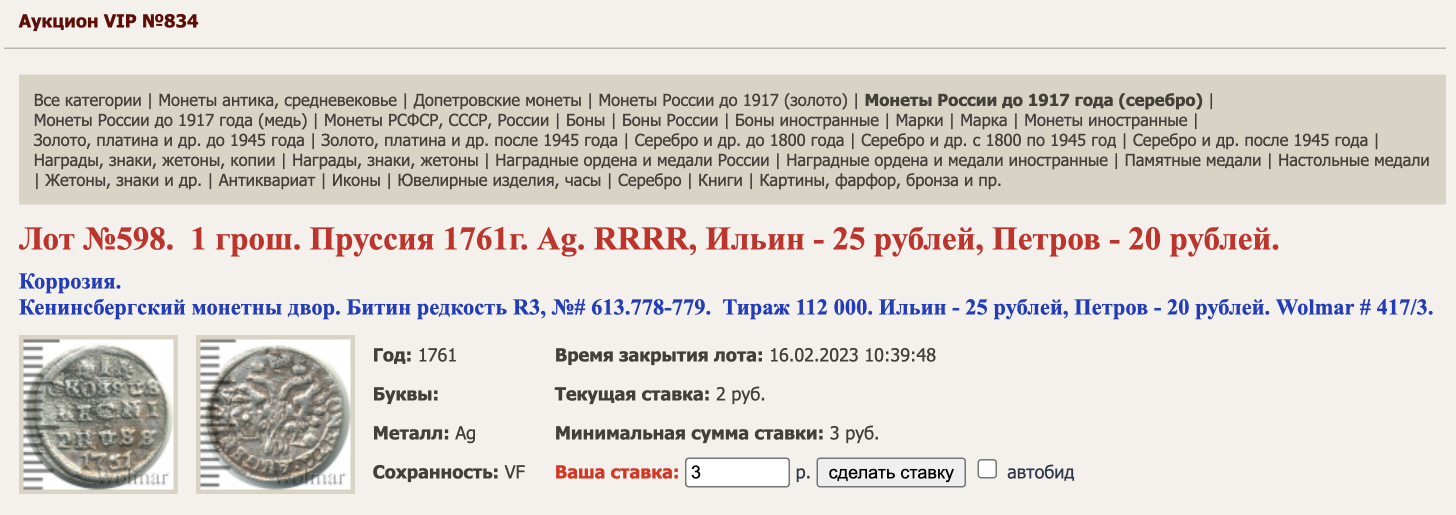The width and height of the screenshot is (1456, 515).
Task: Open the 'Монеты иностранные' category
Action: pyautogui.click(x=1106, y=120)
